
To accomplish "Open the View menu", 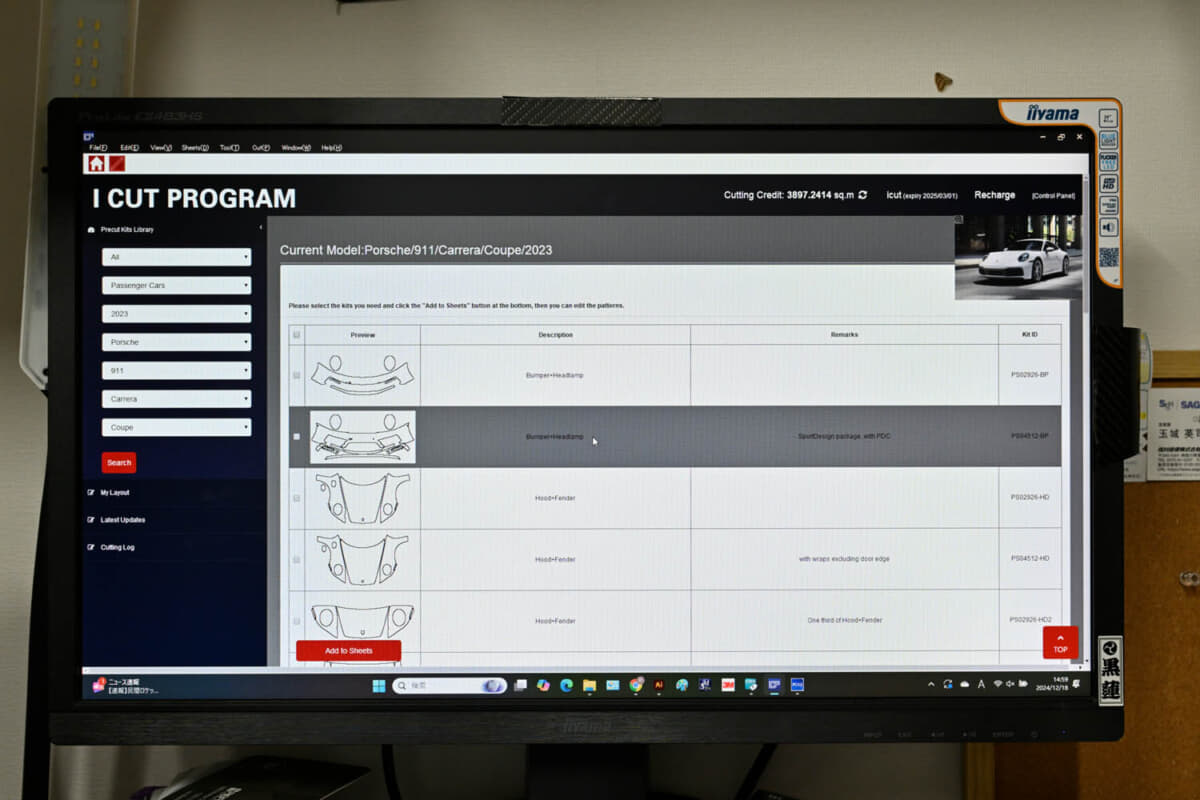I will click(x=161, y=147).
